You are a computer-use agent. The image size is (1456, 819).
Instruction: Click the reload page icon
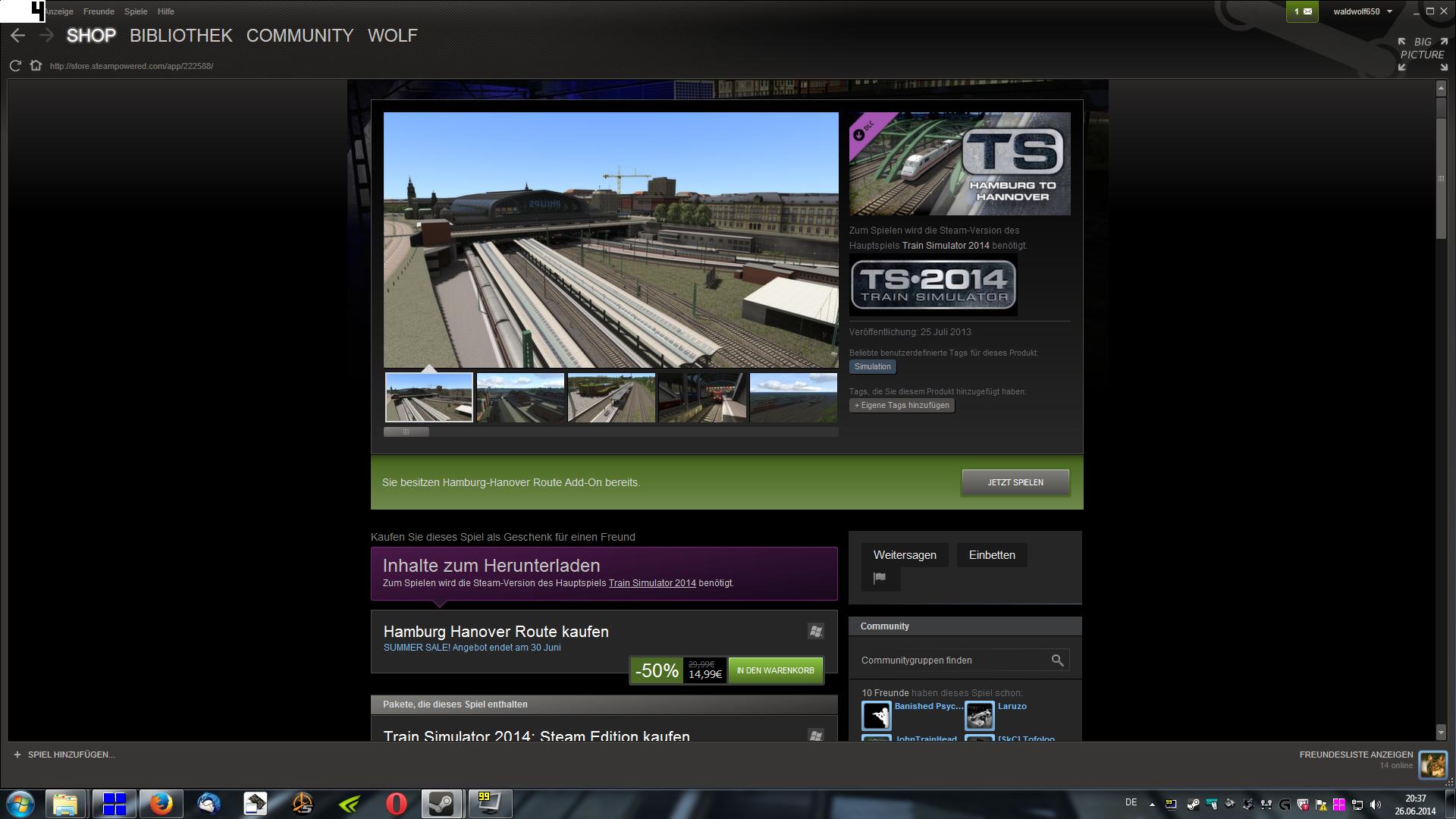tap(15, 66)
